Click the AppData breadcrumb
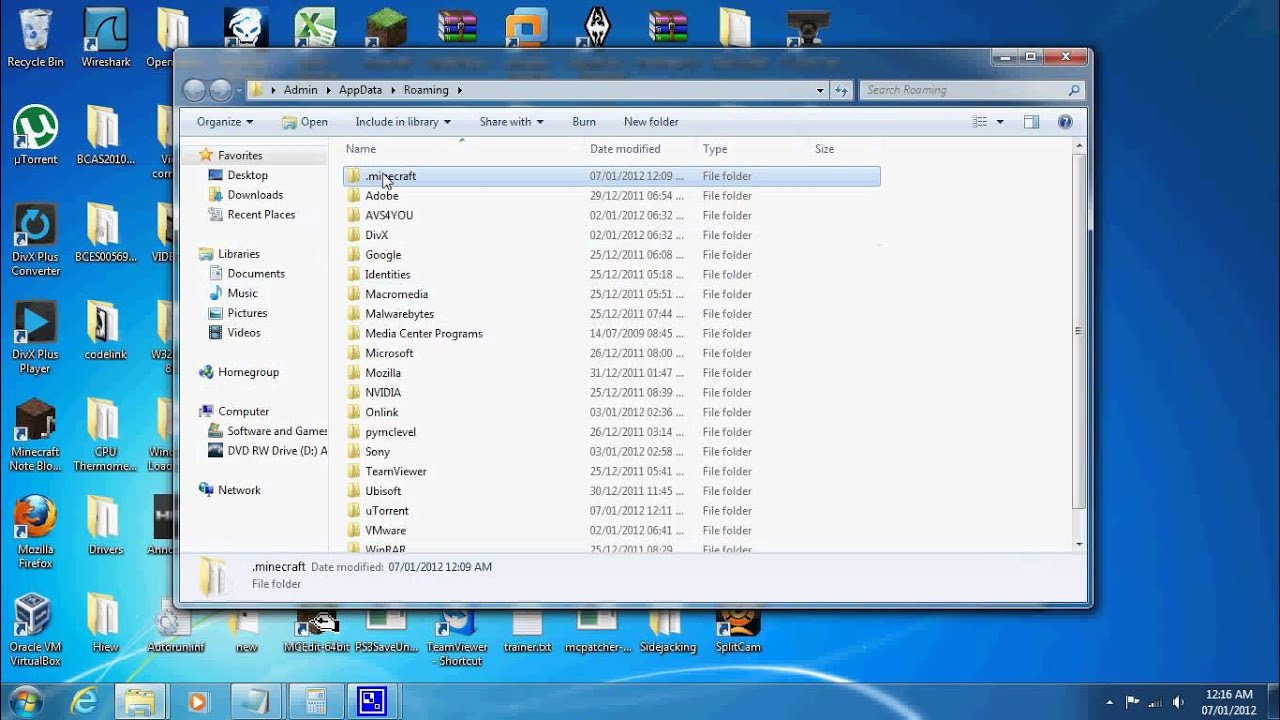The width and height of the screenshot is (1280, 720). pos(360,90)
